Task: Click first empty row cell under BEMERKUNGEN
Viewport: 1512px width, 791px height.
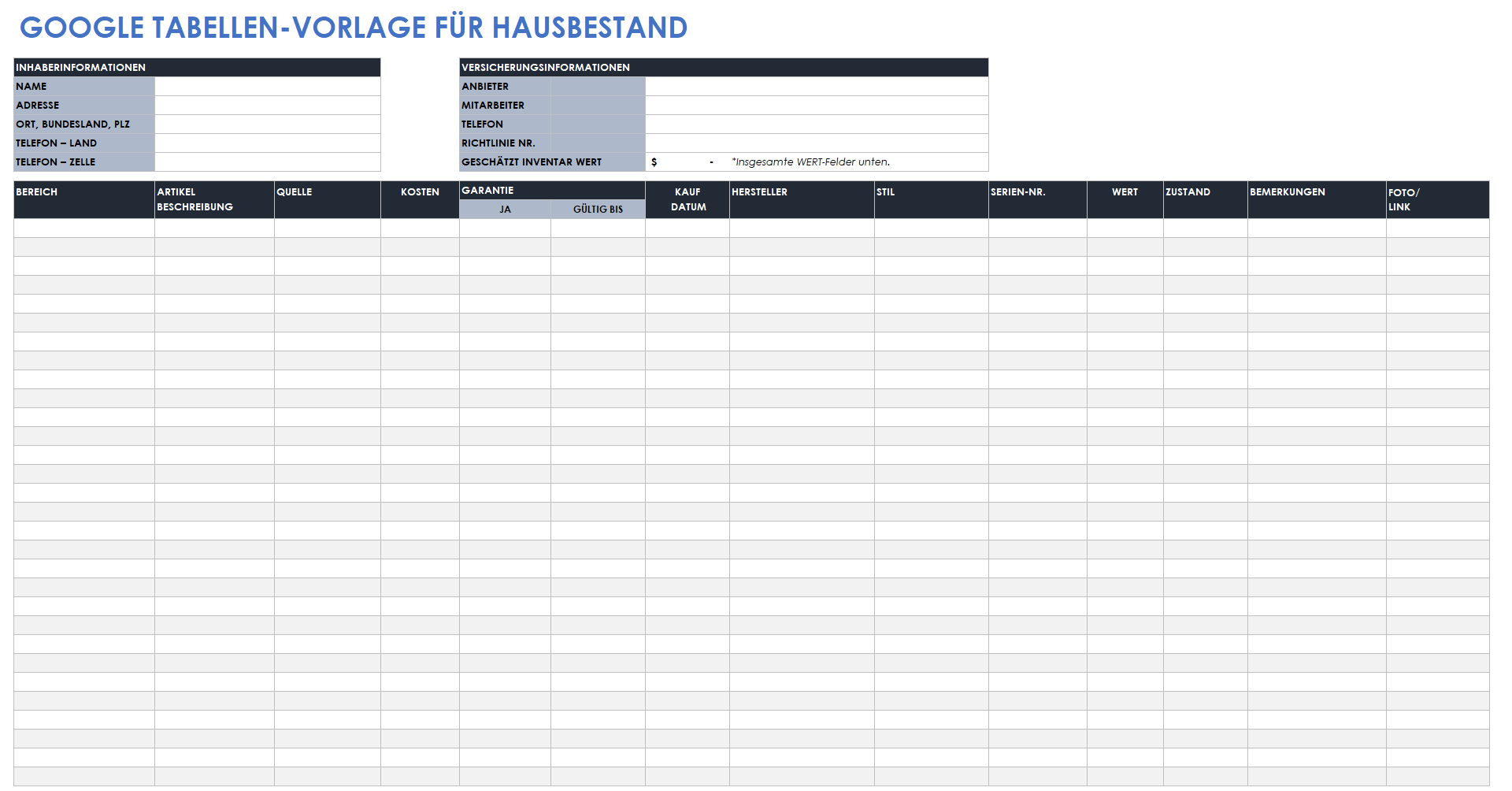Action: point(1317,228)
